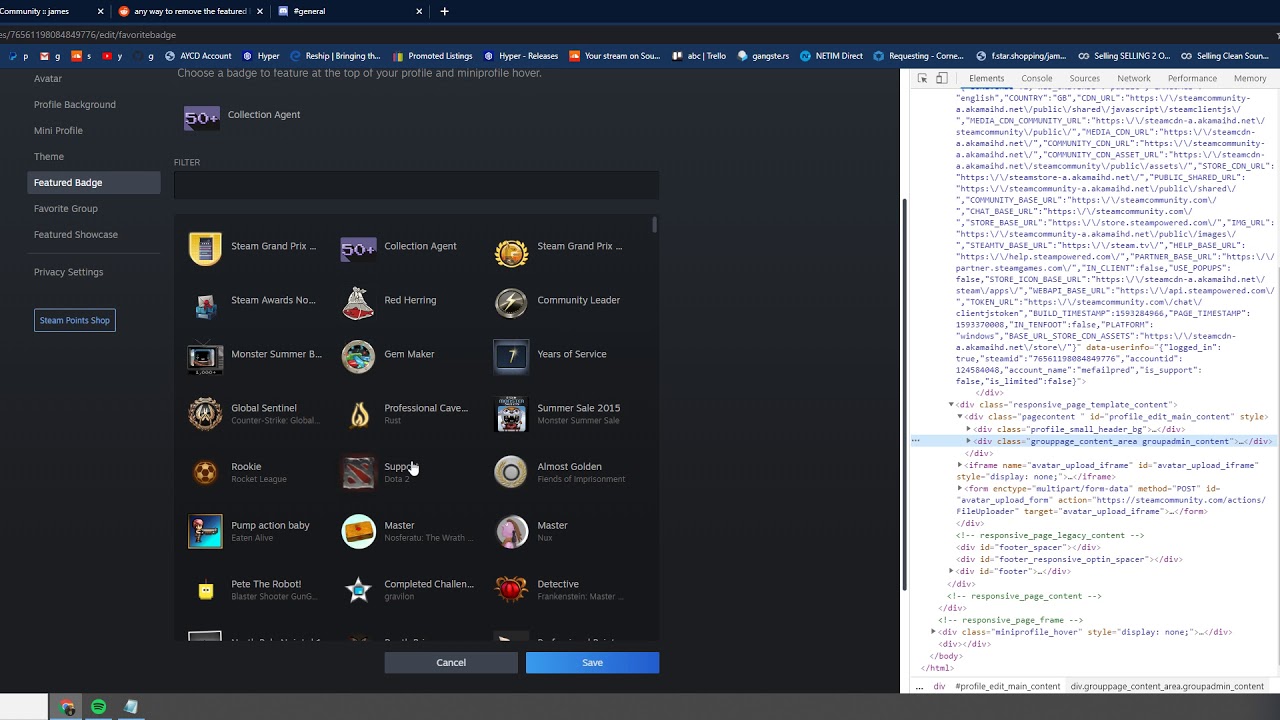Open the abc | Trello bookmark
The height and width of the screenshot is (720, 1280).
click(699, 56)
